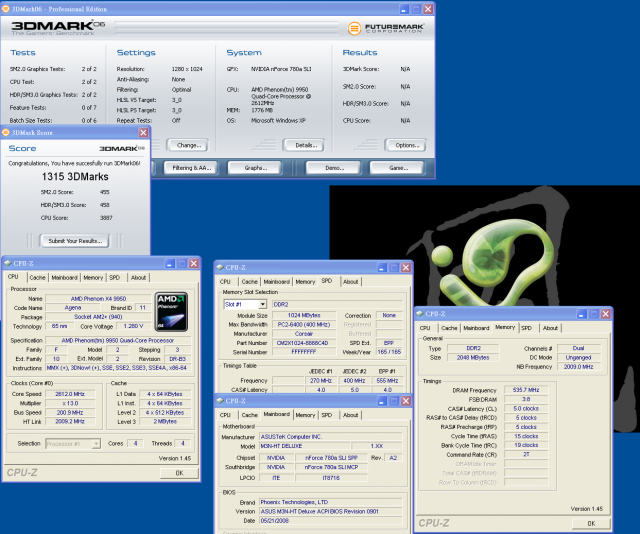Click the Game... button

[398, 168]
